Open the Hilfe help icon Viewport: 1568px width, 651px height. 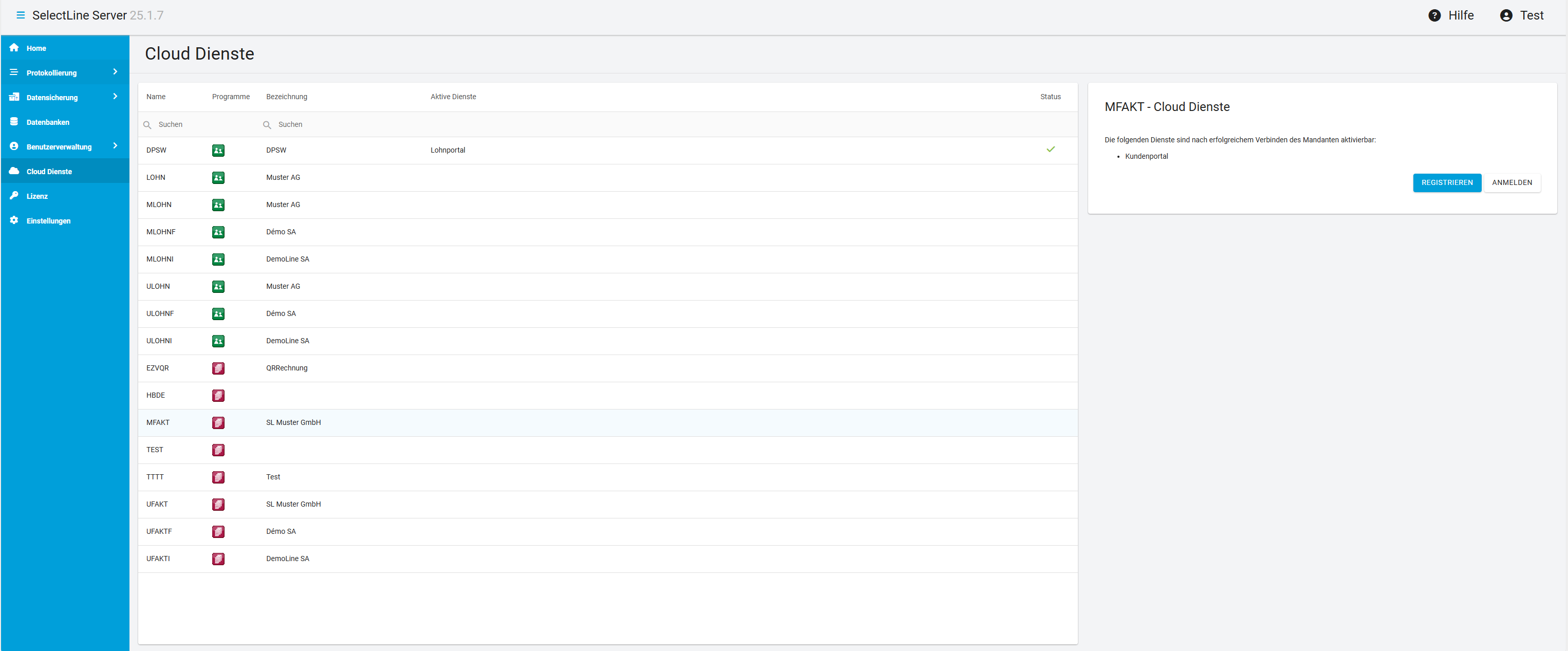pos(1434,16)
